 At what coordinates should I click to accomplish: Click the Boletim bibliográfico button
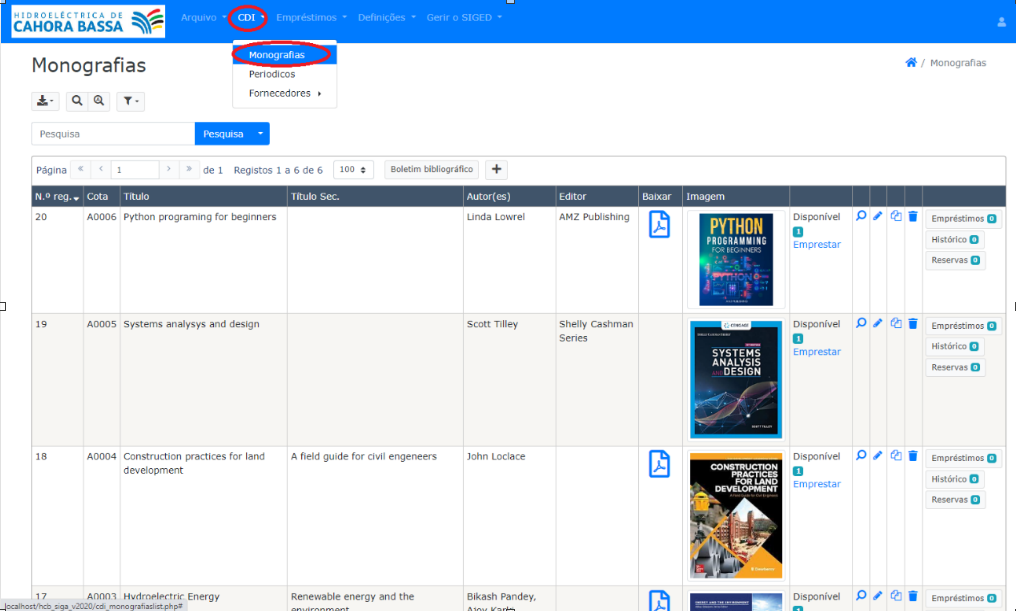(431, 170)
